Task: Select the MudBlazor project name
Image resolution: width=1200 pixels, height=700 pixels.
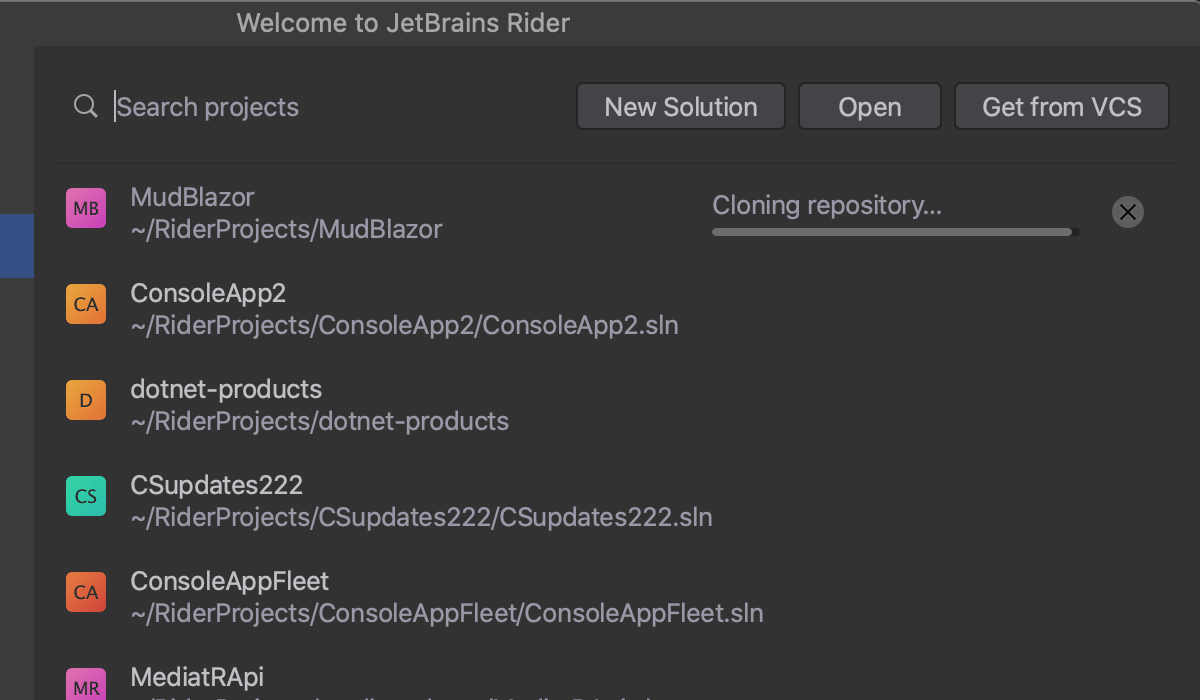Action: 192,197
